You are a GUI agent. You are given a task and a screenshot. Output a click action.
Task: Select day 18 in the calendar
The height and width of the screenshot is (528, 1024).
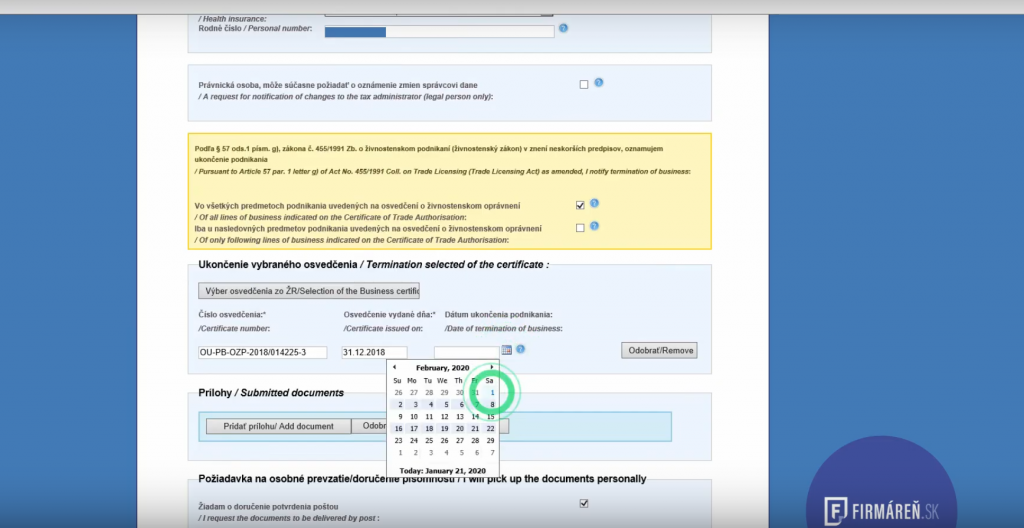429,429
